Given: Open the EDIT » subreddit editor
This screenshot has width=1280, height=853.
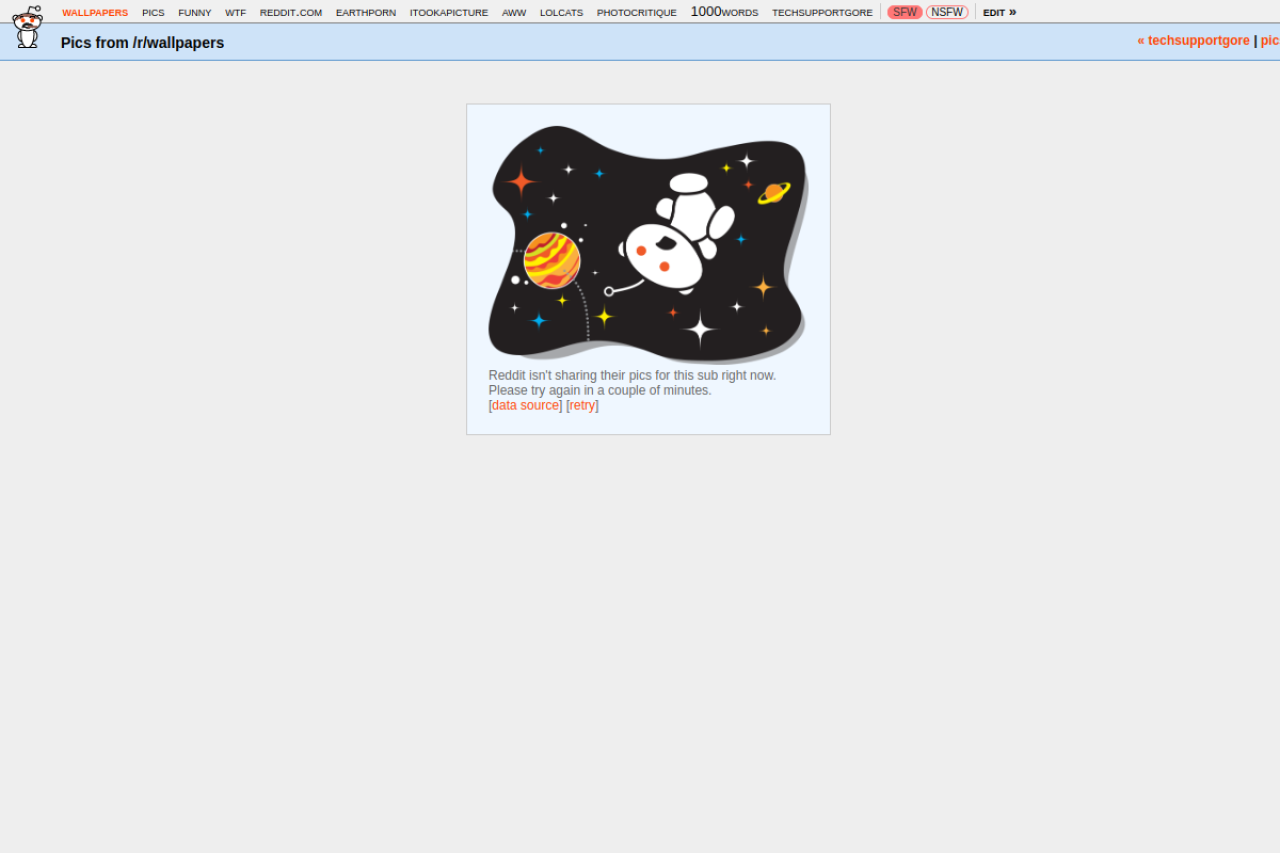Looking at the screenshot, I should pyautogui.click(x=999, y=12).
